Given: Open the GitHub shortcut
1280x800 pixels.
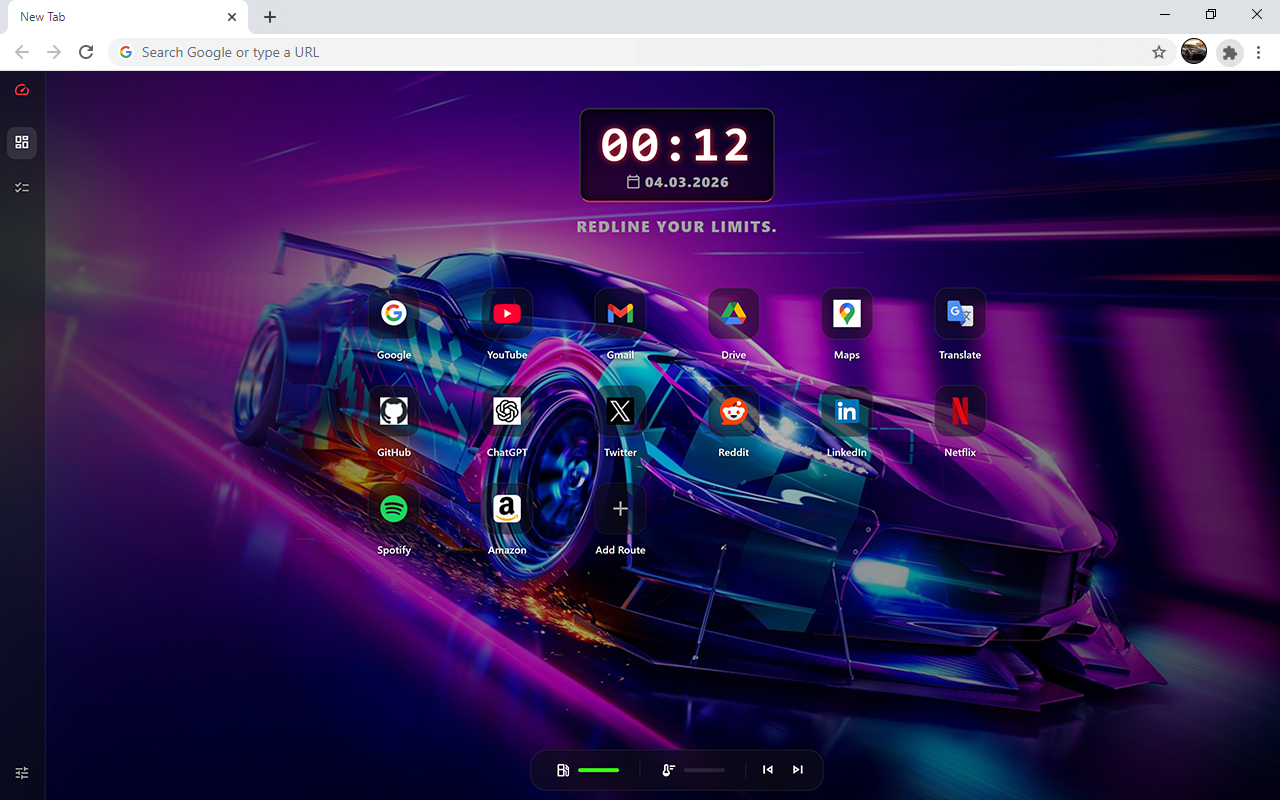Looking at the screenshot, I should [394, 411].
